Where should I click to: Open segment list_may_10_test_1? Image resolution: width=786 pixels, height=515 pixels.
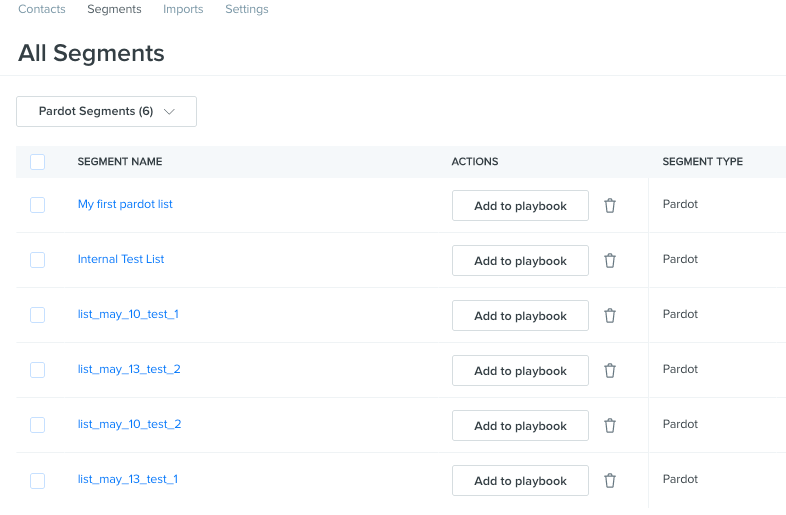pos(128,314)
